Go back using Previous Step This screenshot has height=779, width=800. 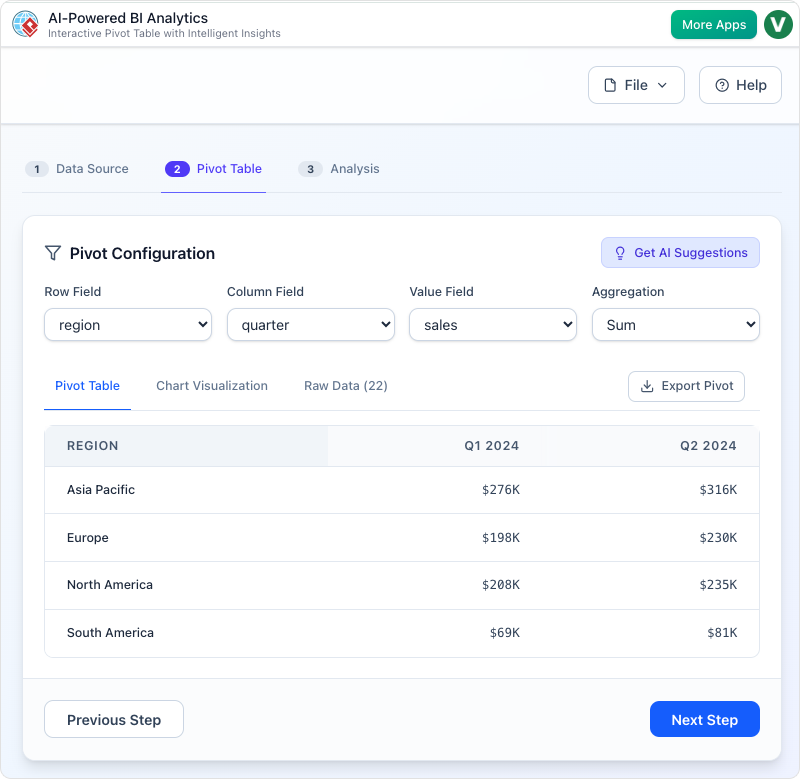pyautogui.click(x=113, y=719)
